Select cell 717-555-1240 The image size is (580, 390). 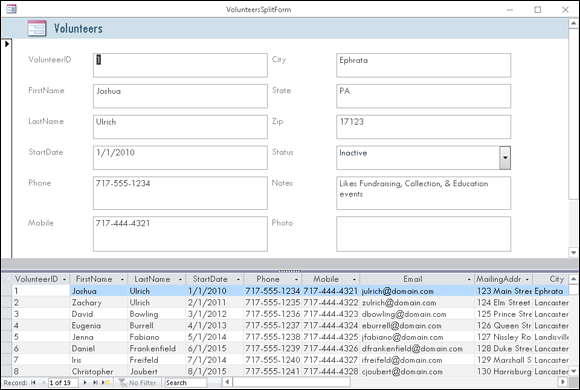(x=273, y=360)
